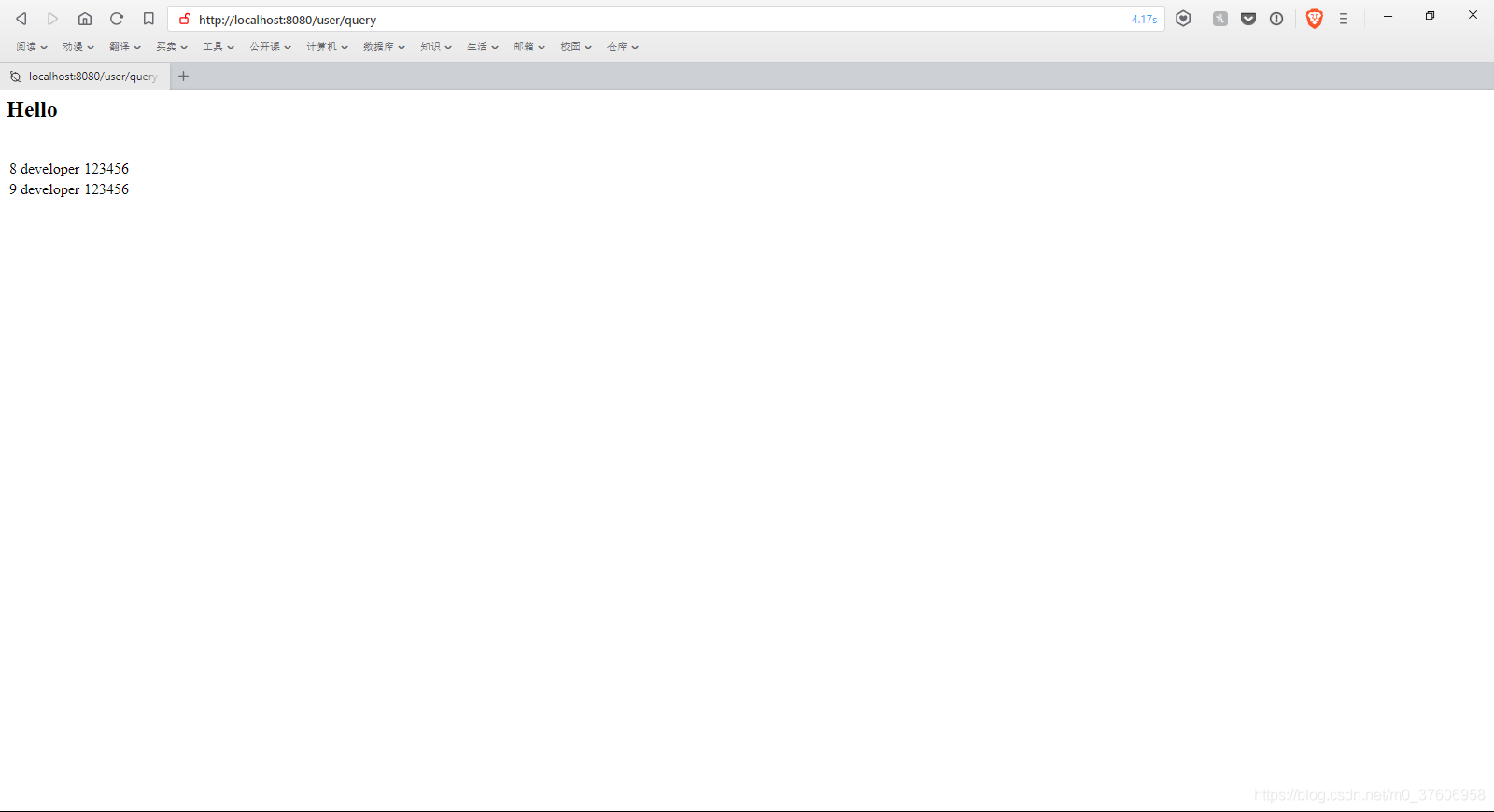1494x812 pixels.
Task: Open a new tab with plus button
Action: pos(184,77)
